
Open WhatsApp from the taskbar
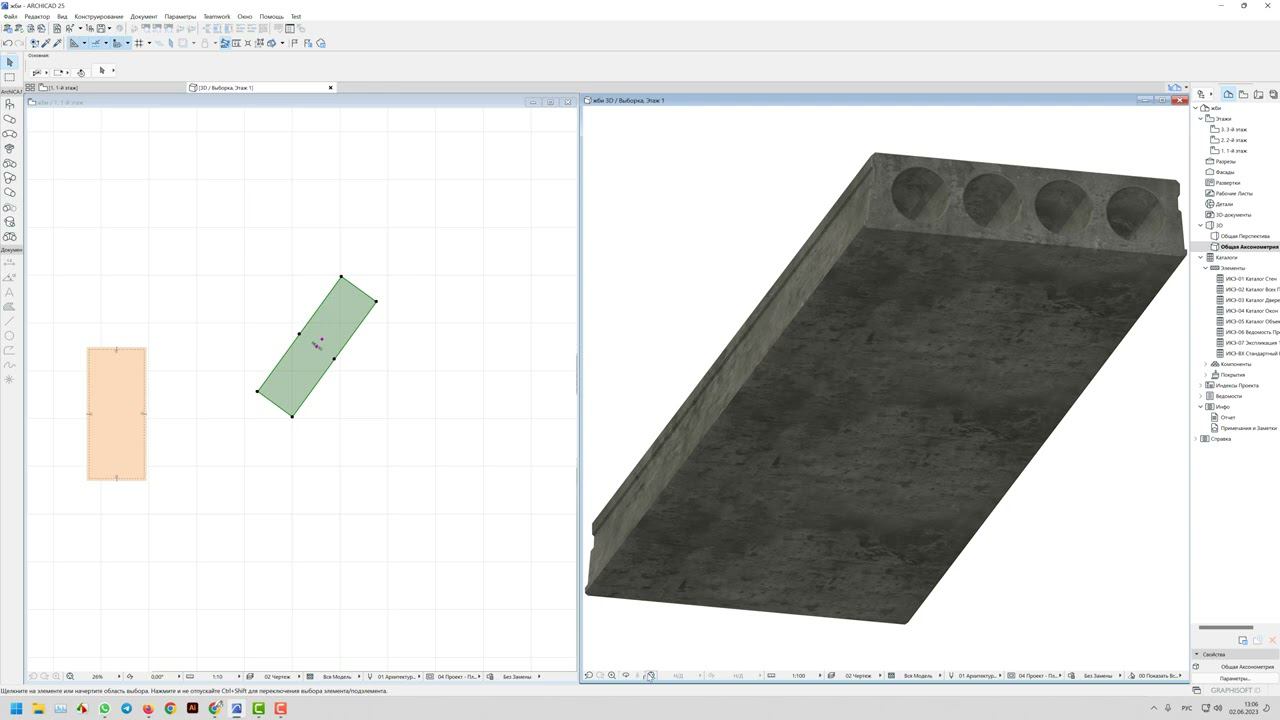pos(104,709)
